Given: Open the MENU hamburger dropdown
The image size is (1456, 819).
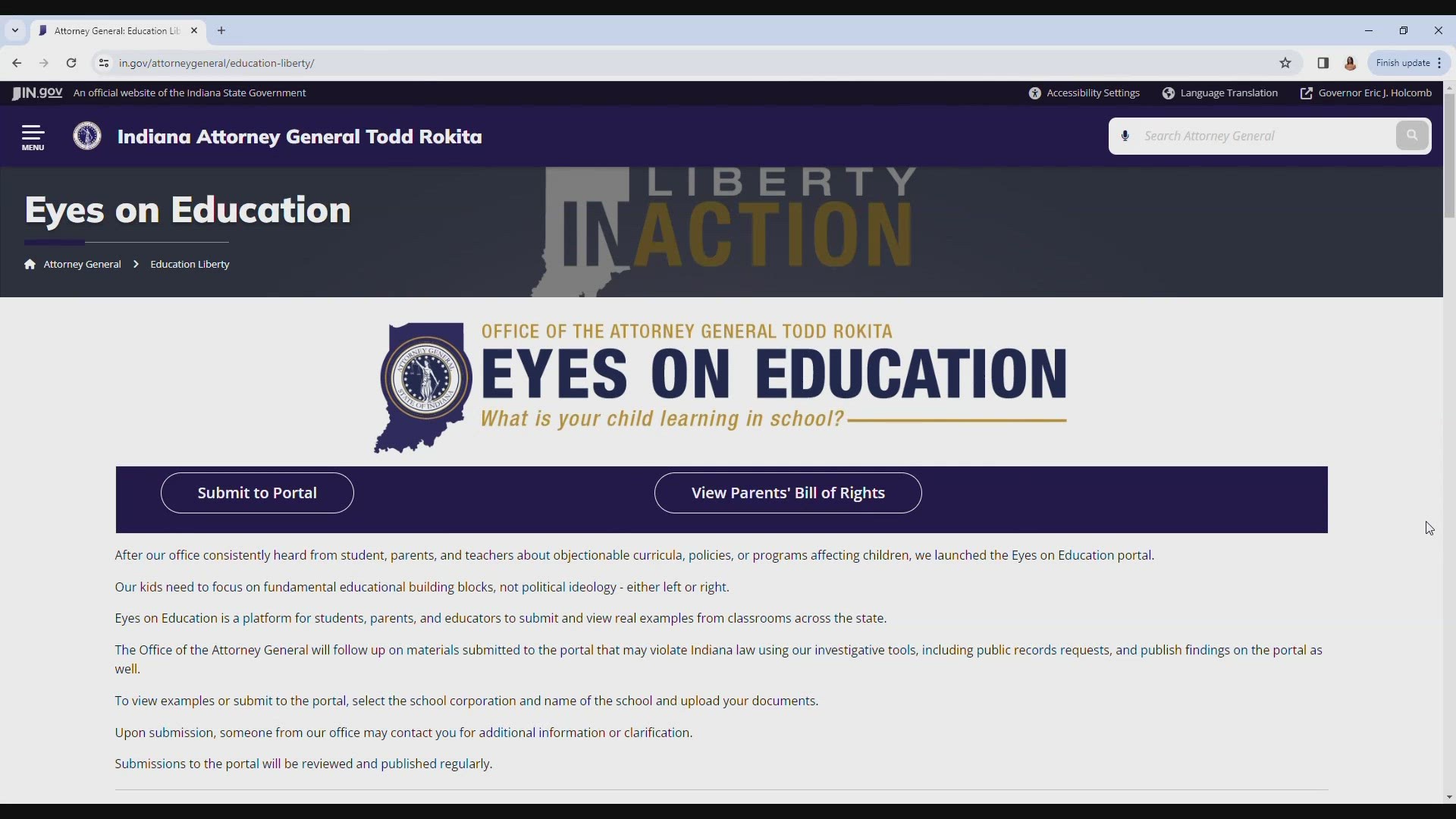Looking at the screenshot, I should (33, 136).
